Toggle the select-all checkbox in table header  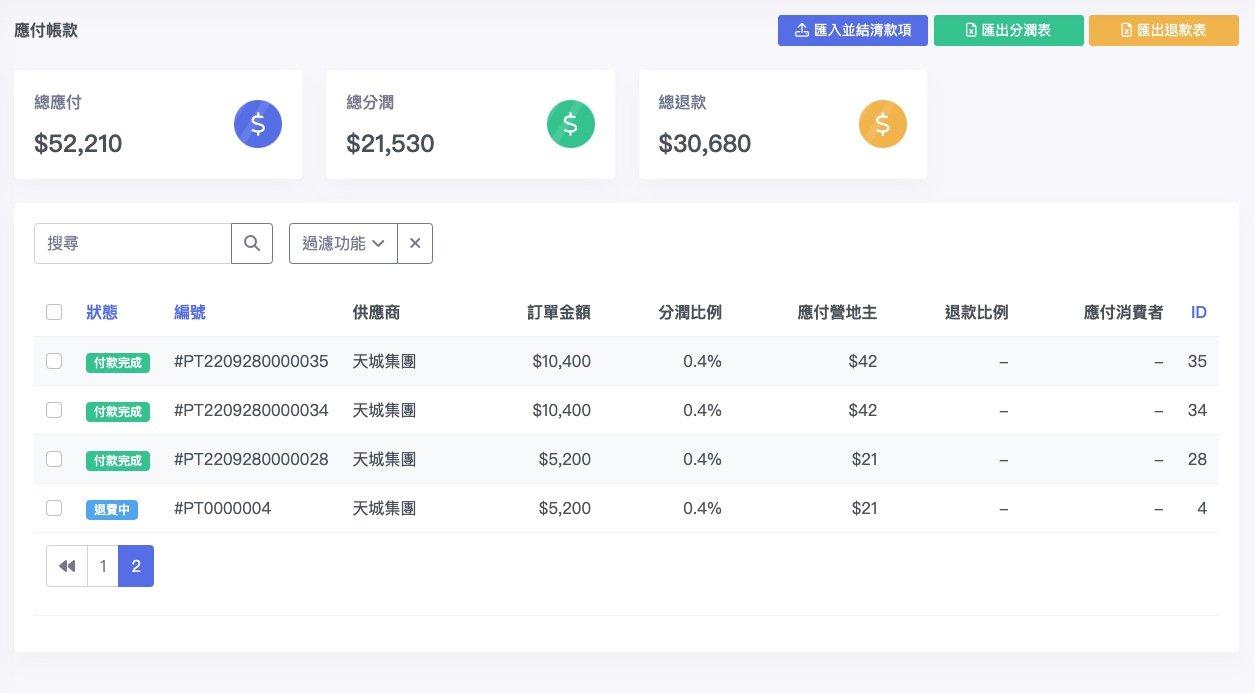pos(54,312)
